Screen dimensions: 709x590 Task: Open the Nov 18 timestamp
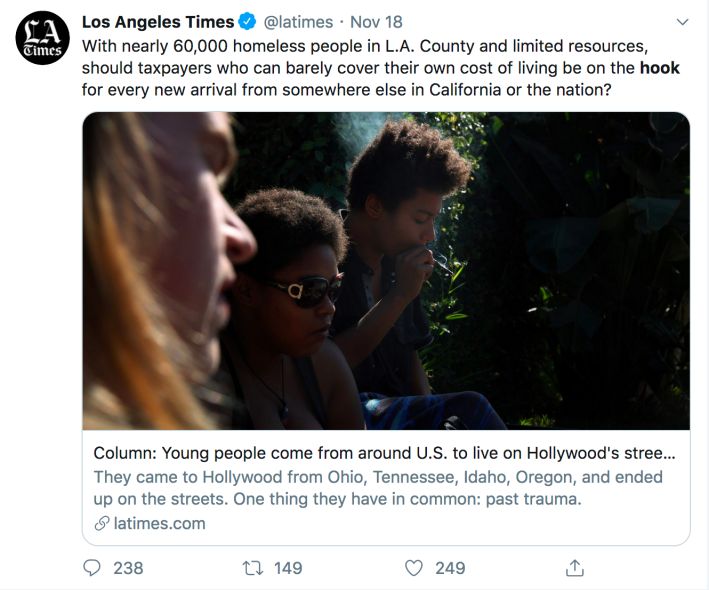(x=376, y=22)
